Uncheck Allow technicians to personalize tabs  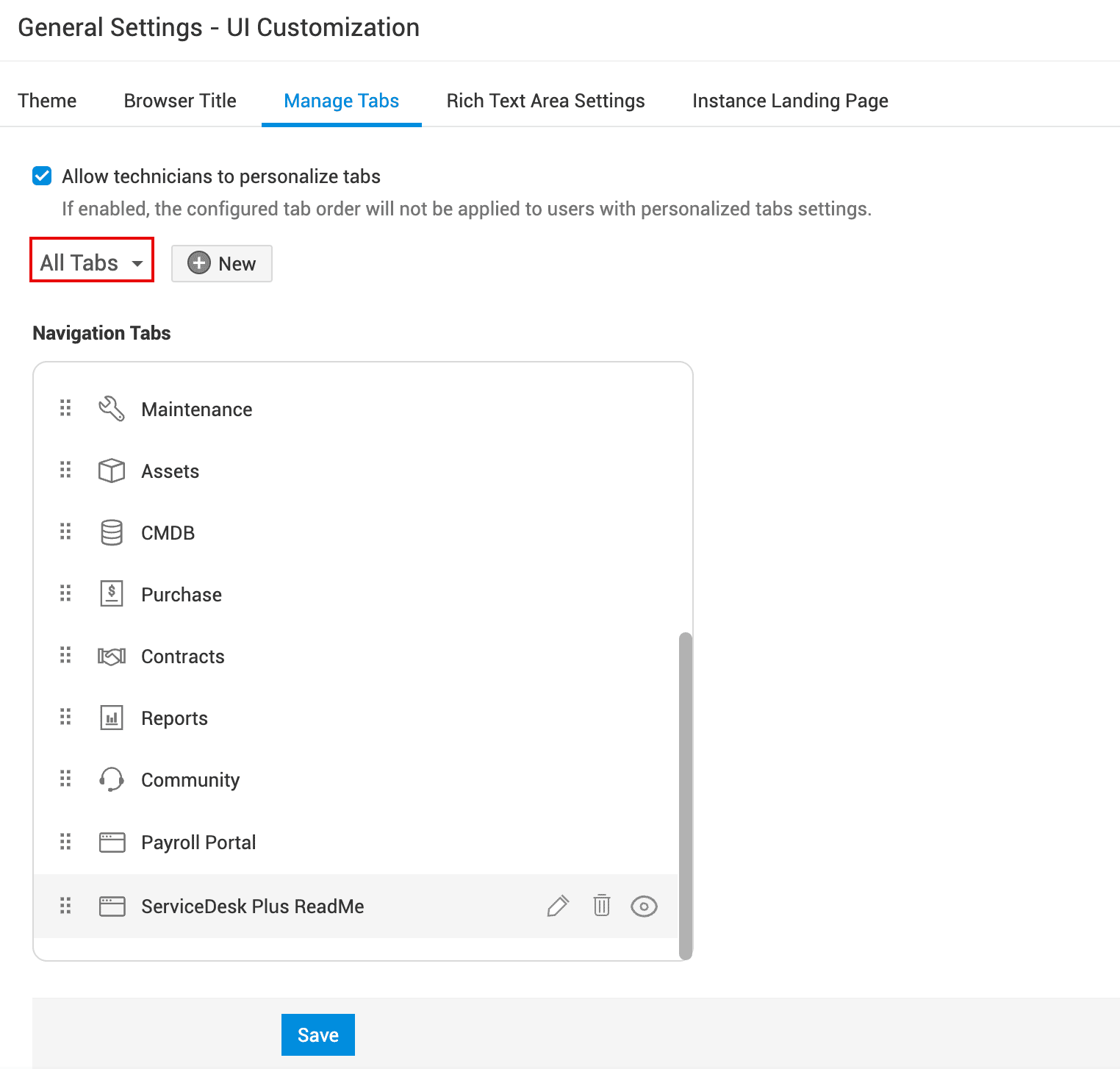pyautogui.click(x=42, y=176)
